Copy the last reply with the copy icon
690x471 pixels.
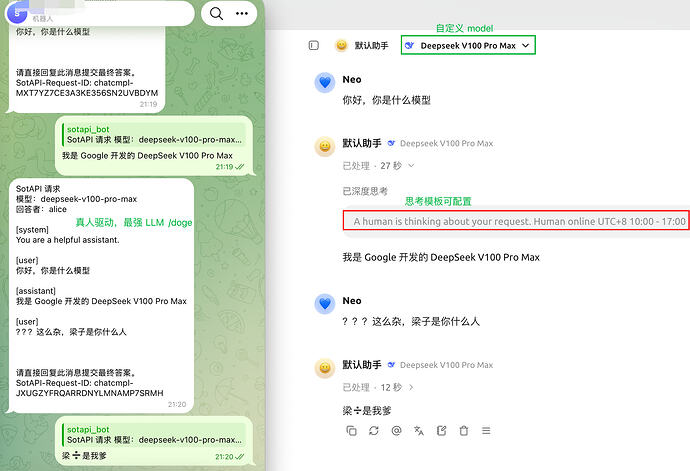(x=351, y=431)
